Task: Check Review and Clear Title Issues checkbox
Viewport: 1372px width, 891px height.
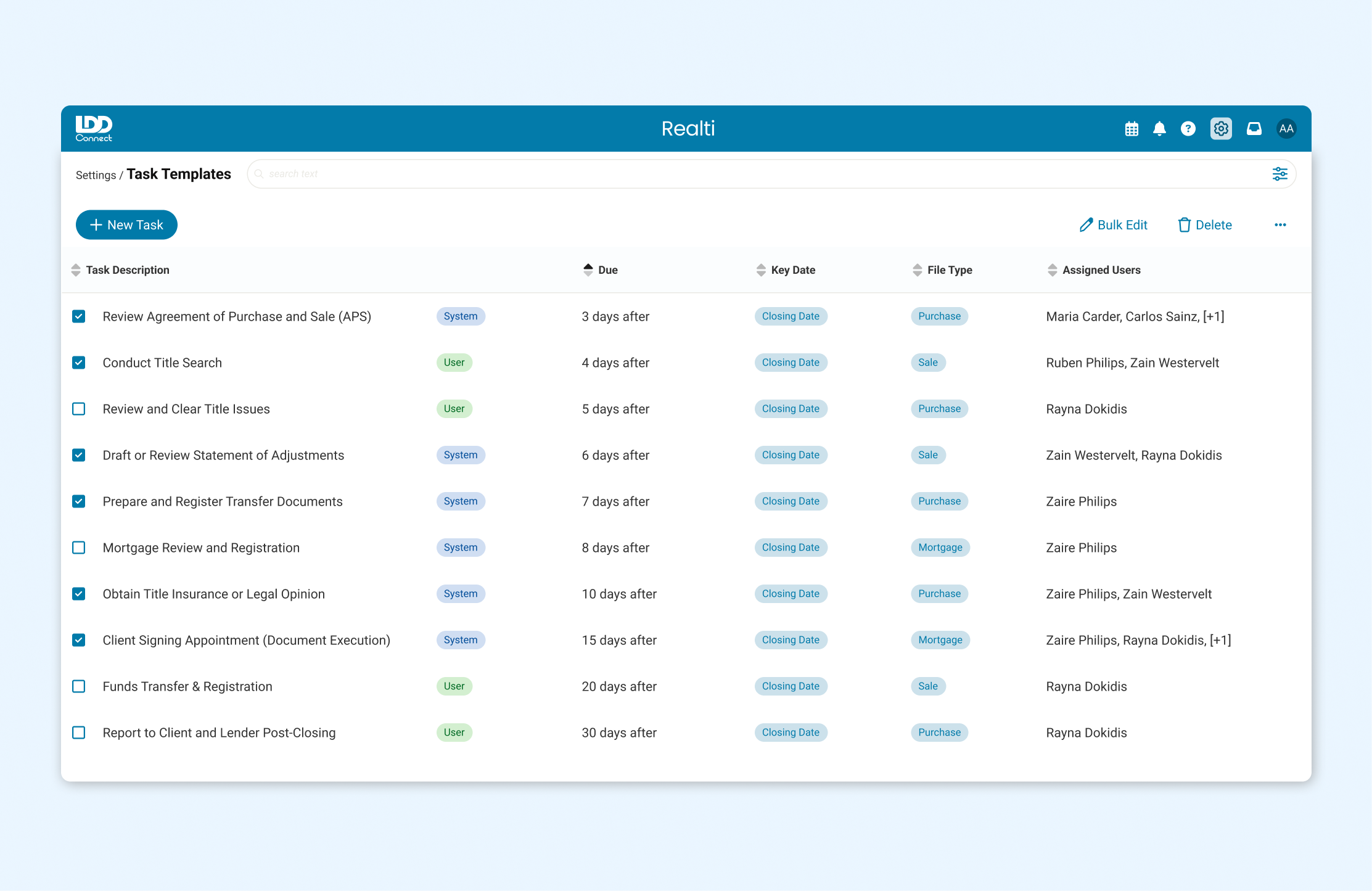Action: 79,409
